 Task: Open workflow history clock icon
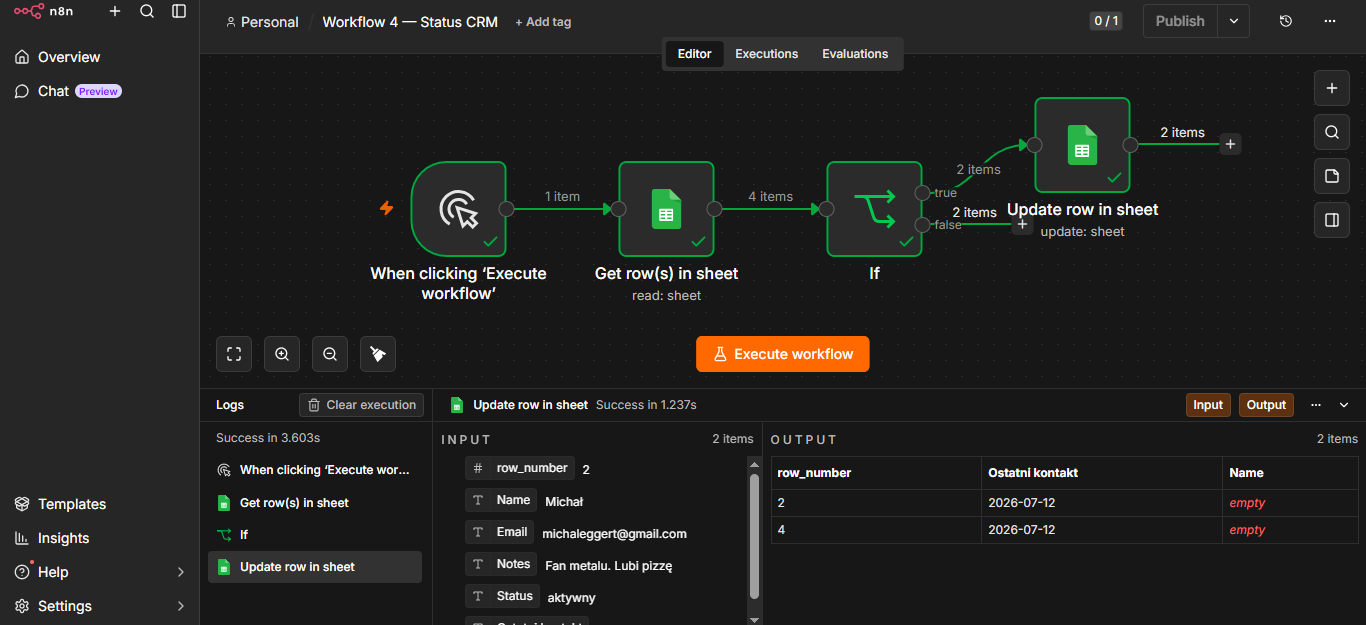1286,21
